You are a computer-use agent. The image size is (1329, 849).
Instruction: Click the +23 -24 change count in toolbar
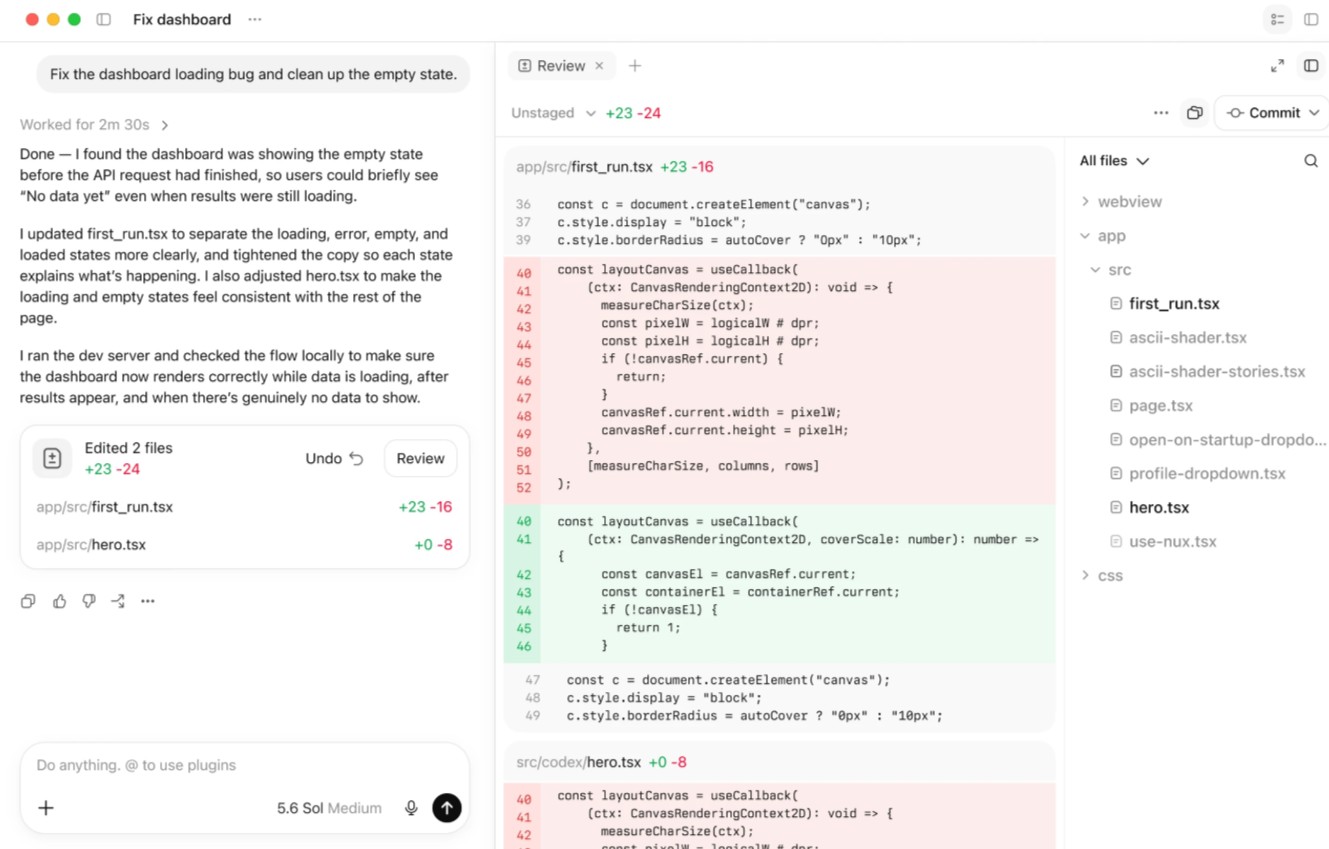633,113
